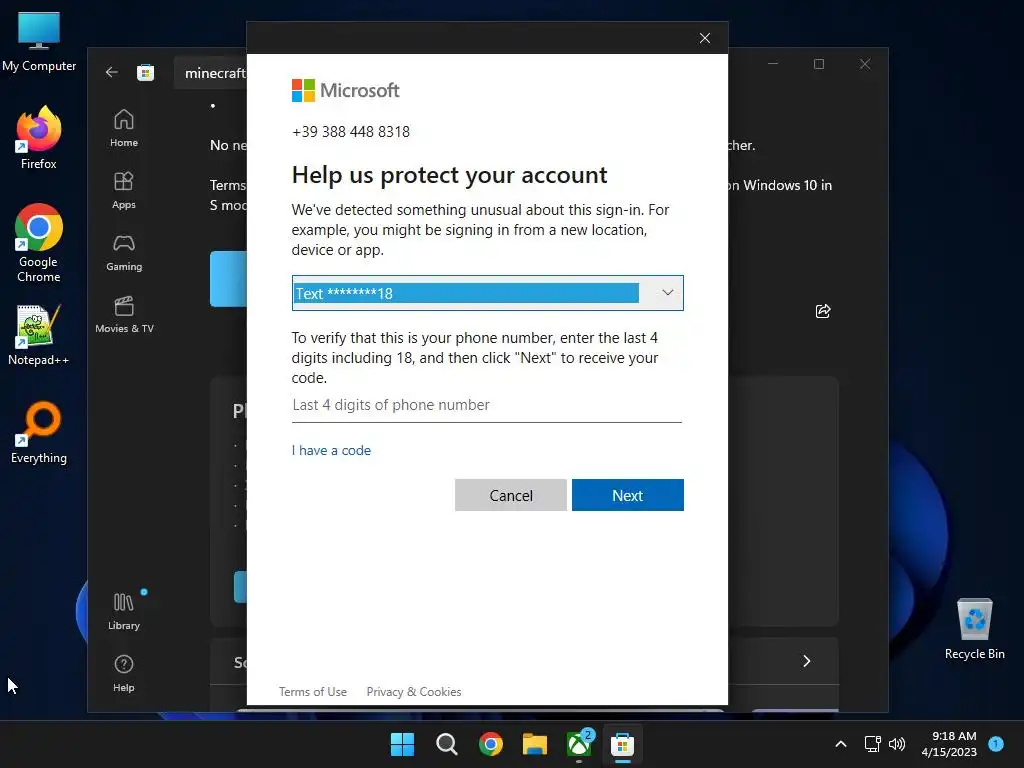Expand the Text ********18 verification dropdown
The width and height of the screenshot is (1024, 768).
coord(487,293)
